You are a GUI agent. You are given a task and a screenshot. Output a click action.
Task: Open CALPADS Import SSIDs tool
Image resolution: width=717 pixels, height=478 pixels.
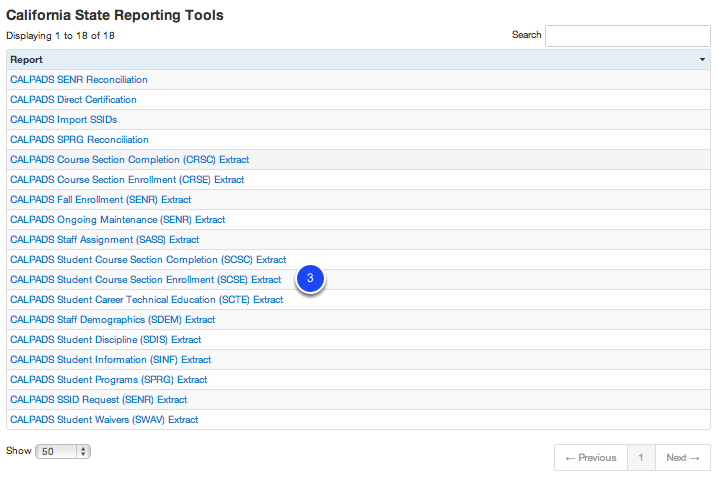[x=64, y=120]
